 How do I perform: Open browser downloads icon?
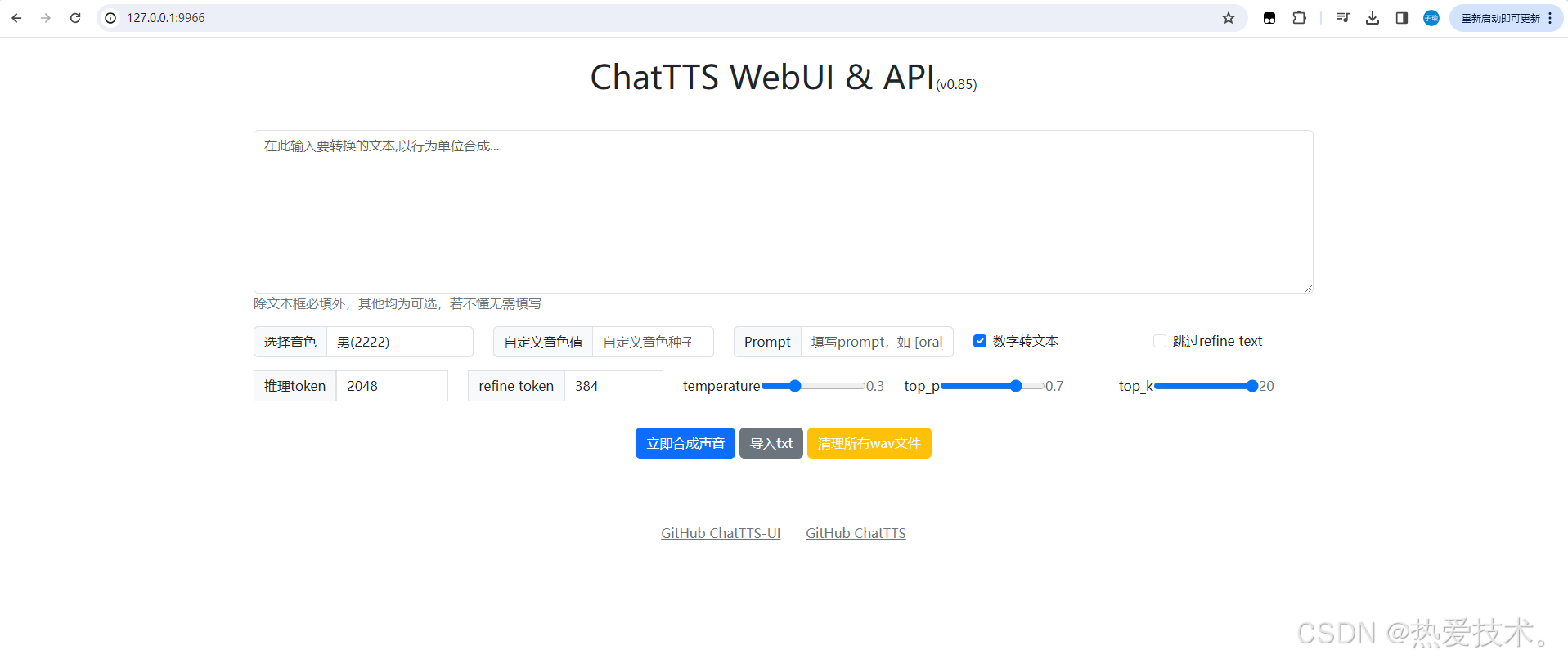[1373, 18]
